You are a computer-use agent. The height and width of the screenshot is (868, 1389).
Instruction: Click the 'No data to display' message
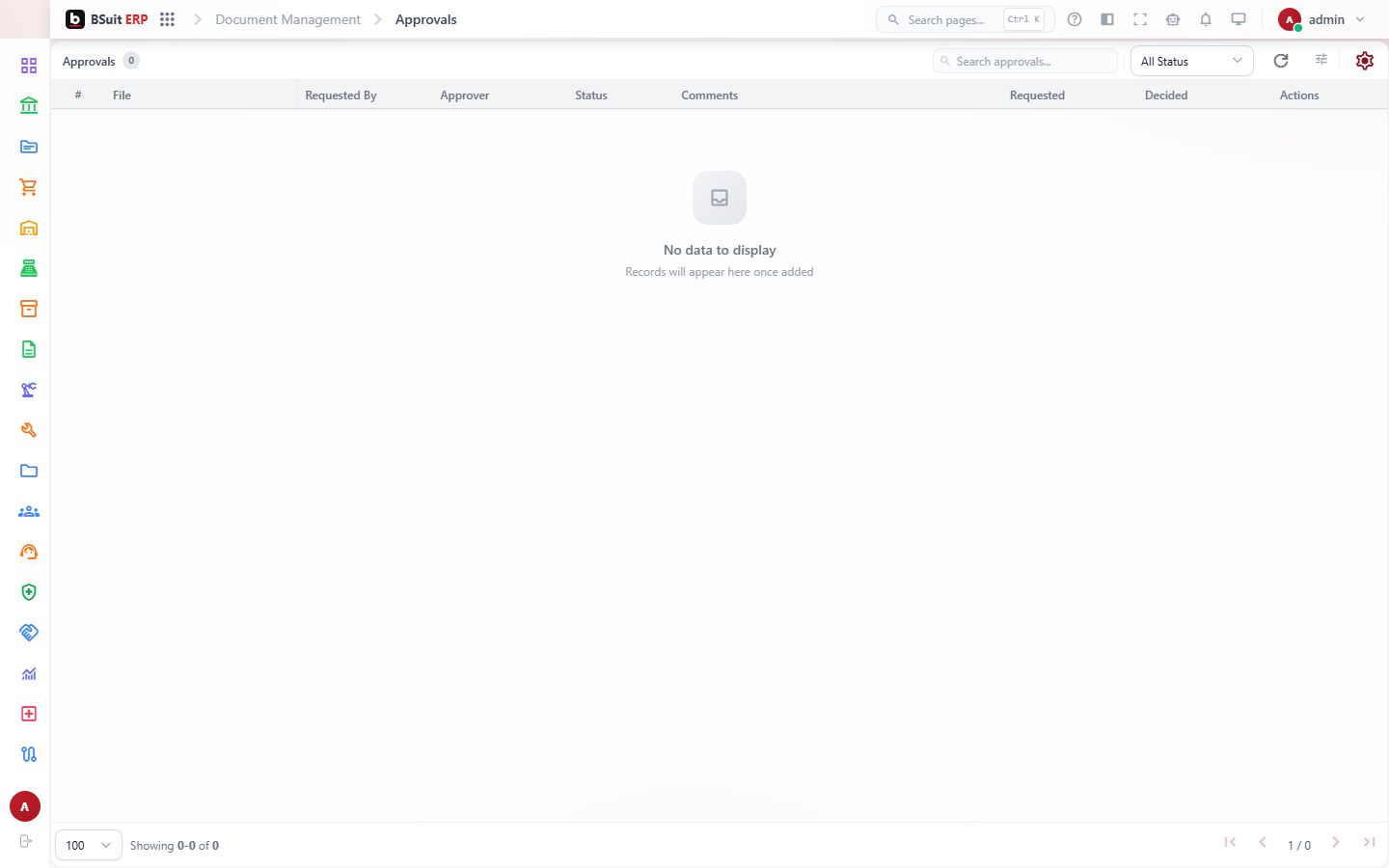(x=720, y=250)
